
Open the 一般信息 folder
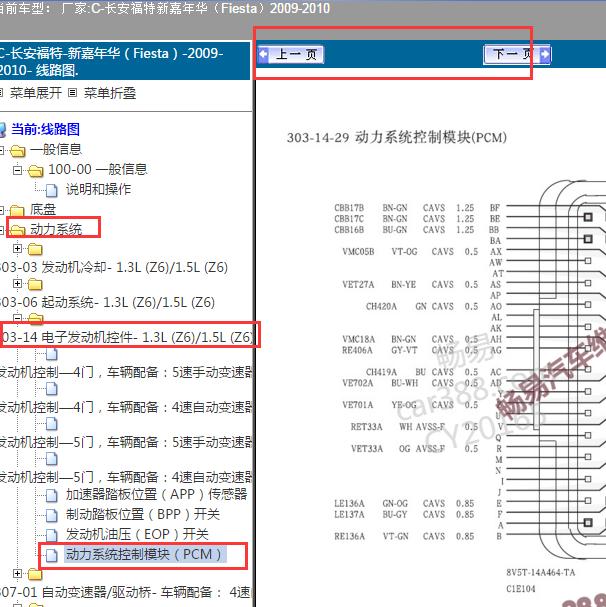click(56, 149)
